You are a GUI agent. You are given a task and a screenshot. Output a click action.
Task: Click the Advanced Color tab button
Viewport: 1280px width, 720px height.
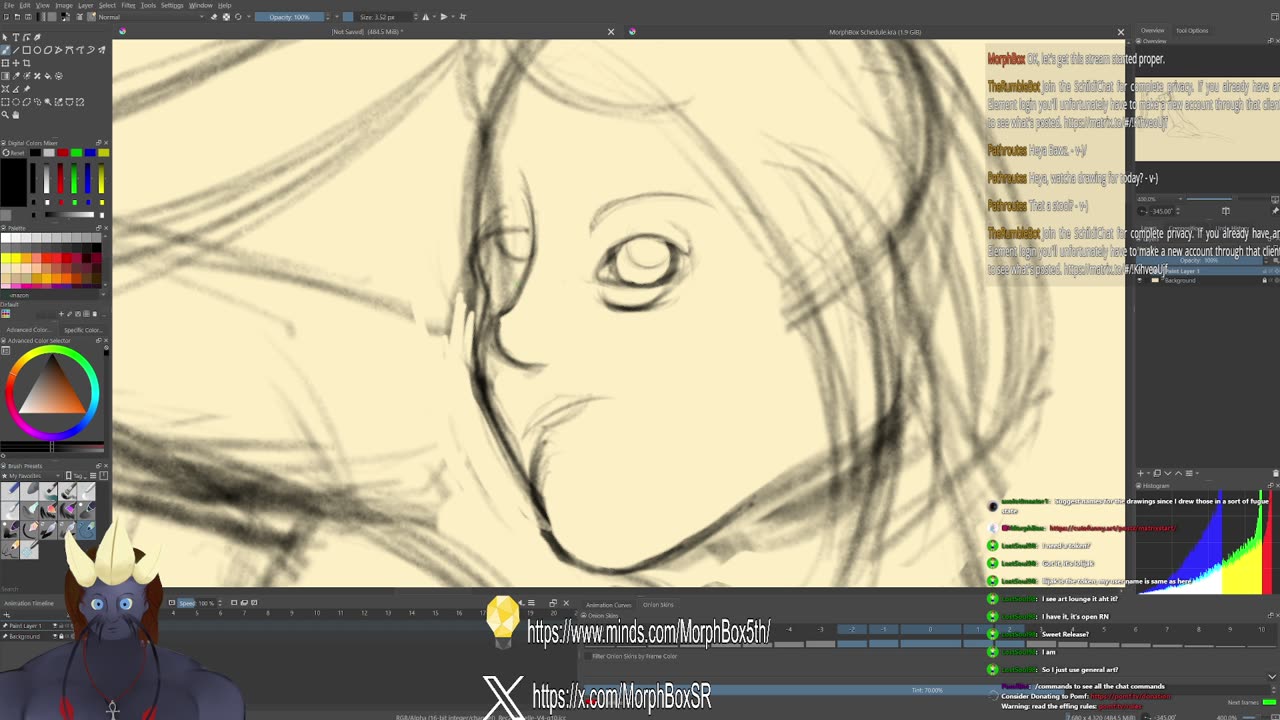pyautogui.click(x=27, y=330)
